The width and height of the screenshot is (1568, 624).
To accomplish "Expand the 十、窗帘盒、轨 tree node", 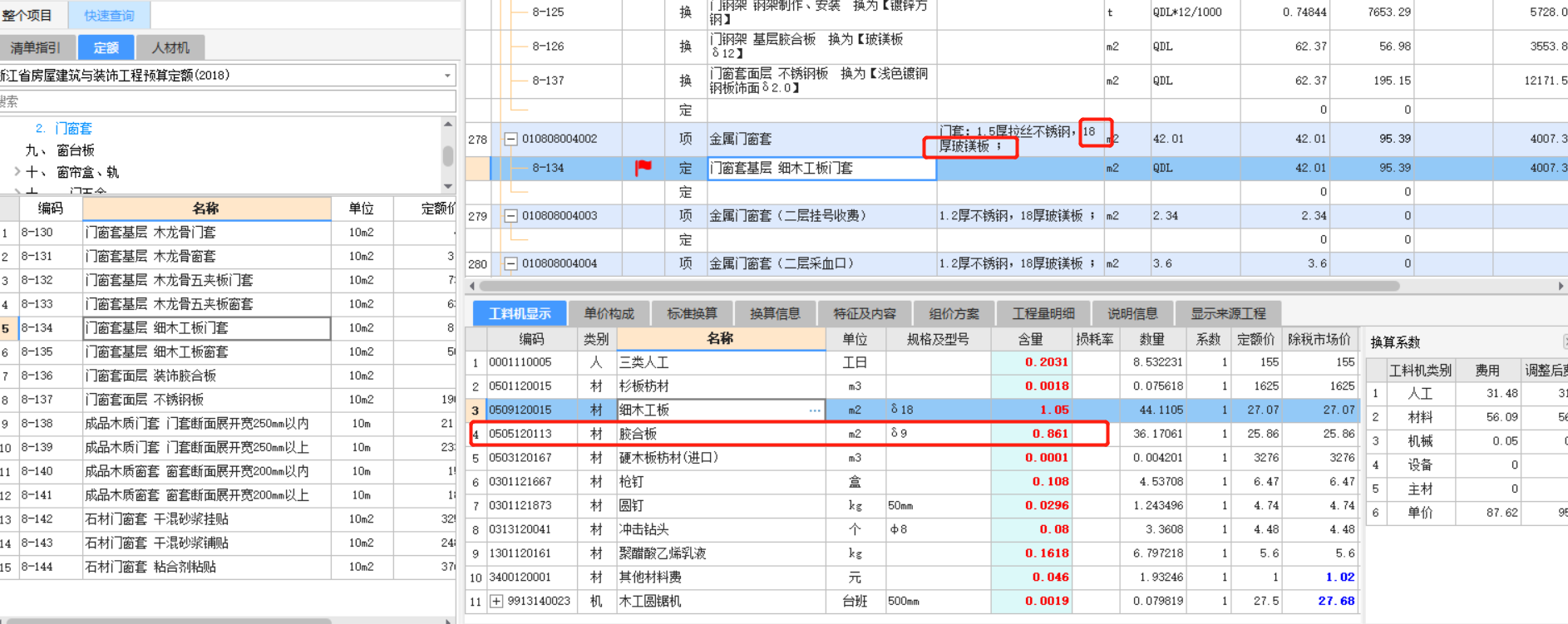I will 17,172.
